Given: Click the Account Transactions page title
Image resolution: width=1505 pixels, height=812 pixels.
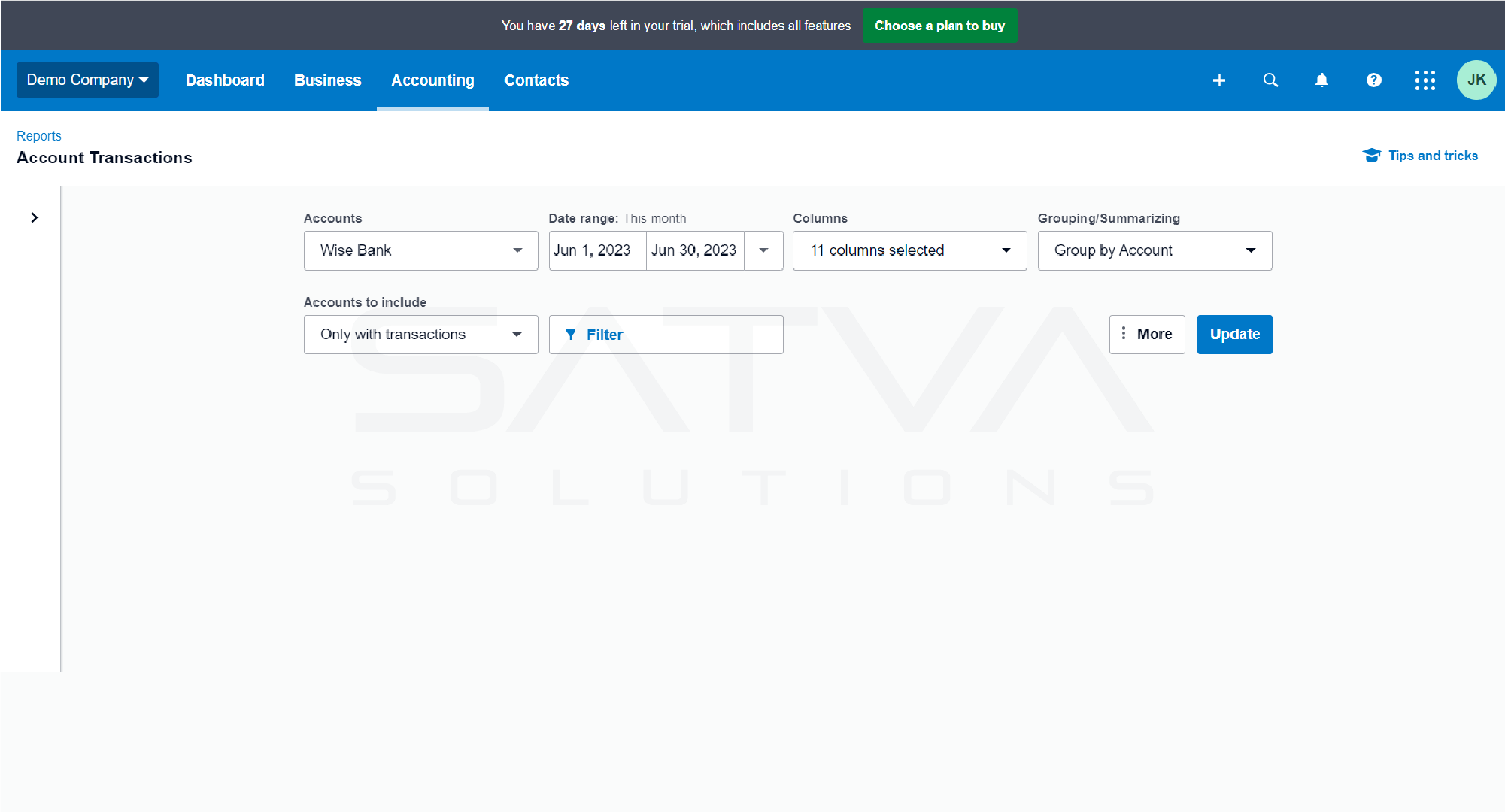Looking at the screenshot, I should pyautogui.click(x=105, y=158).
